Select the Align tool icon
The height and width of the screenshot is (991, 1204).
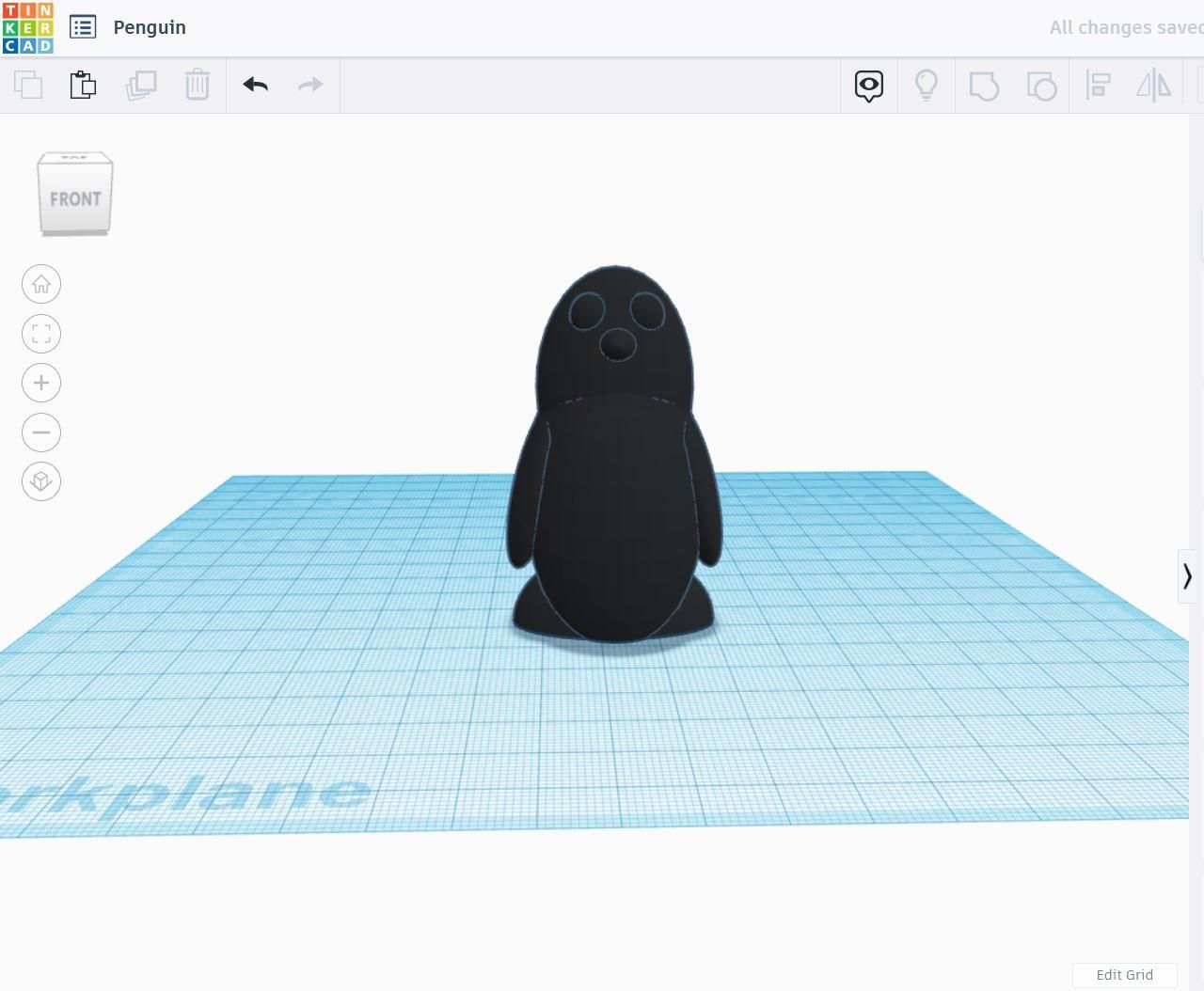coord(1097,85)
